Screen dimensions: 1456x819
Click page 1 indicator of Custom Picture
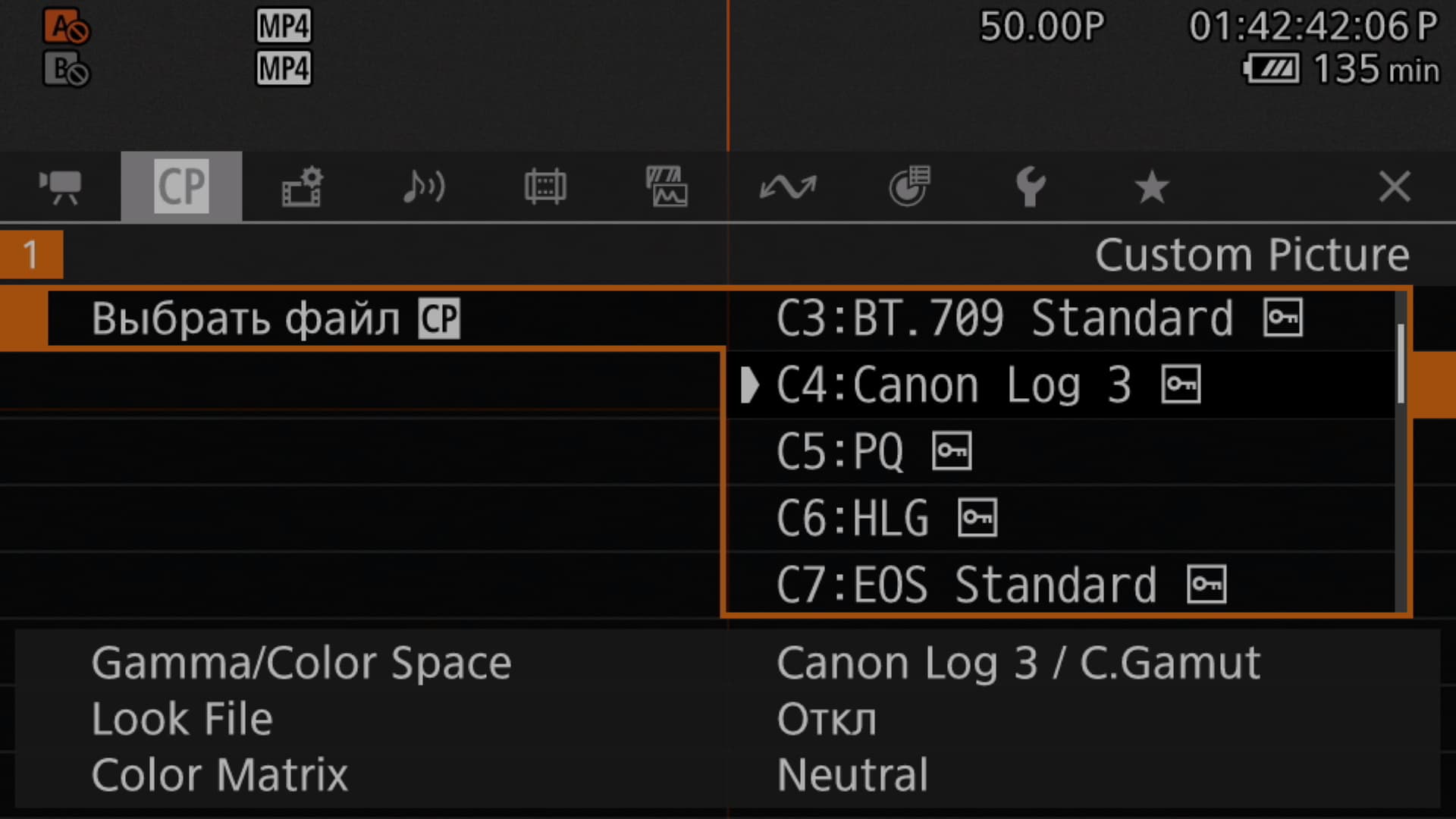[31, 255]
